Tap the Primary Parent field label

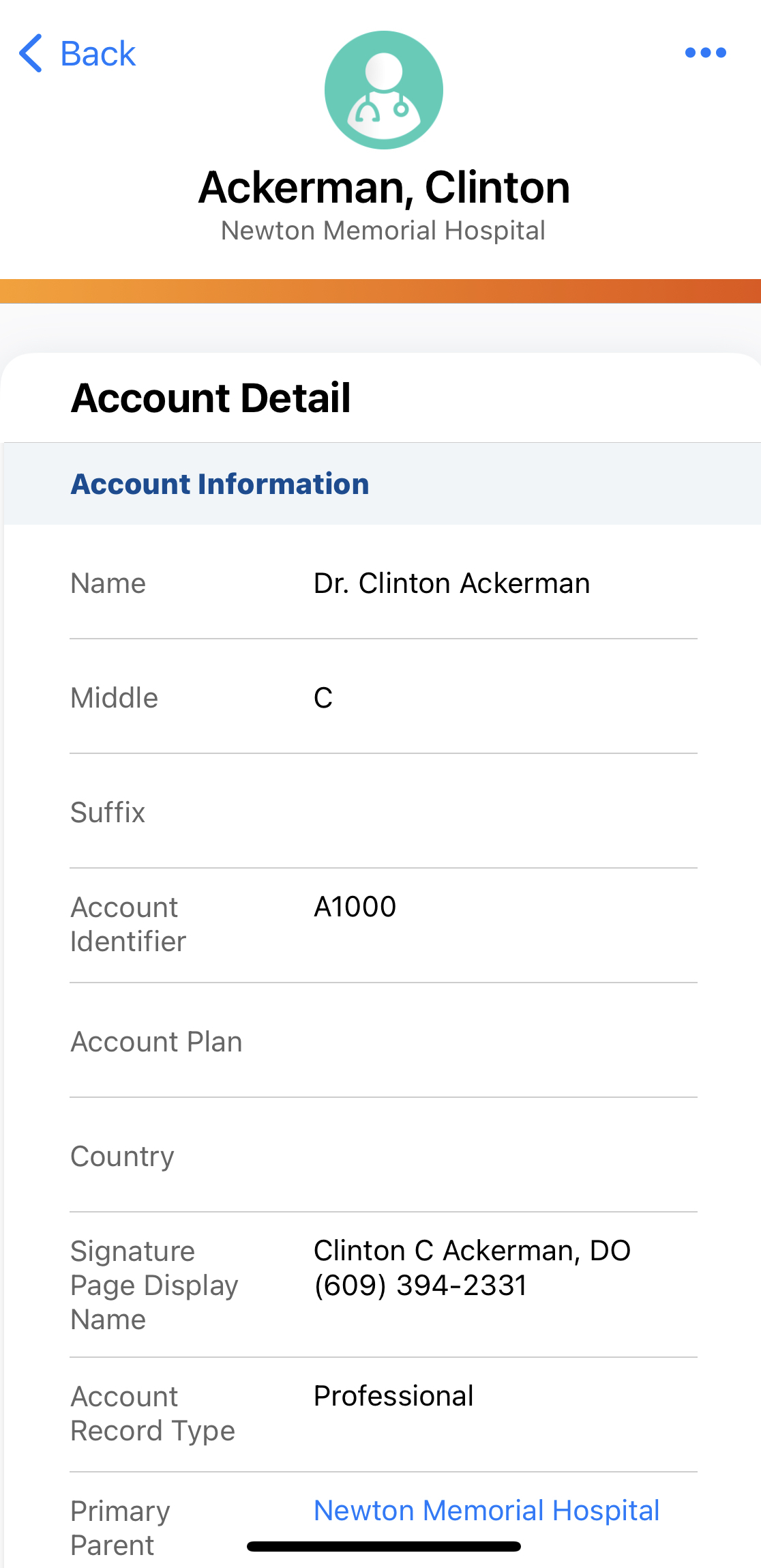click(x=120, y=1528)
